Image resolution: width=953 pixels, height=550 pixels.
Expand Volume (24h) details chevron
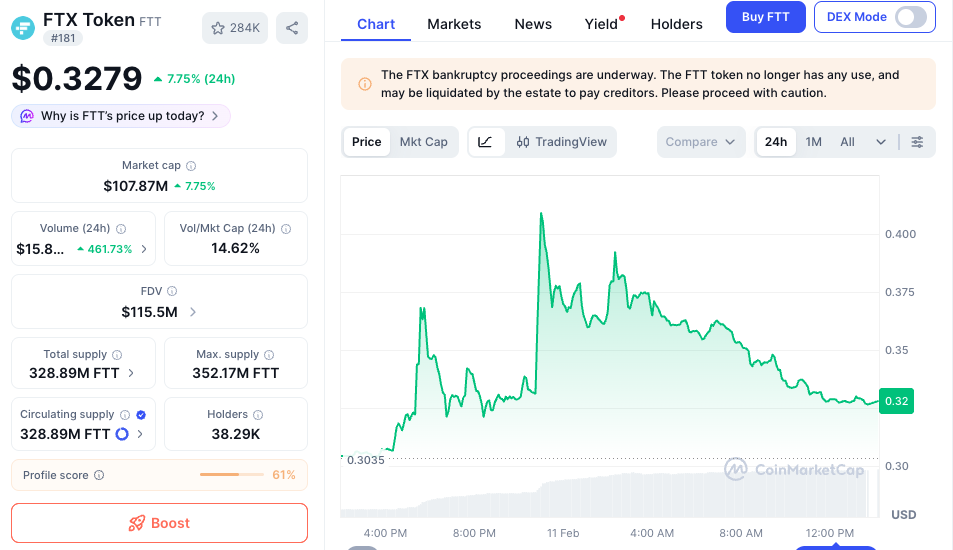pos(144,249)
